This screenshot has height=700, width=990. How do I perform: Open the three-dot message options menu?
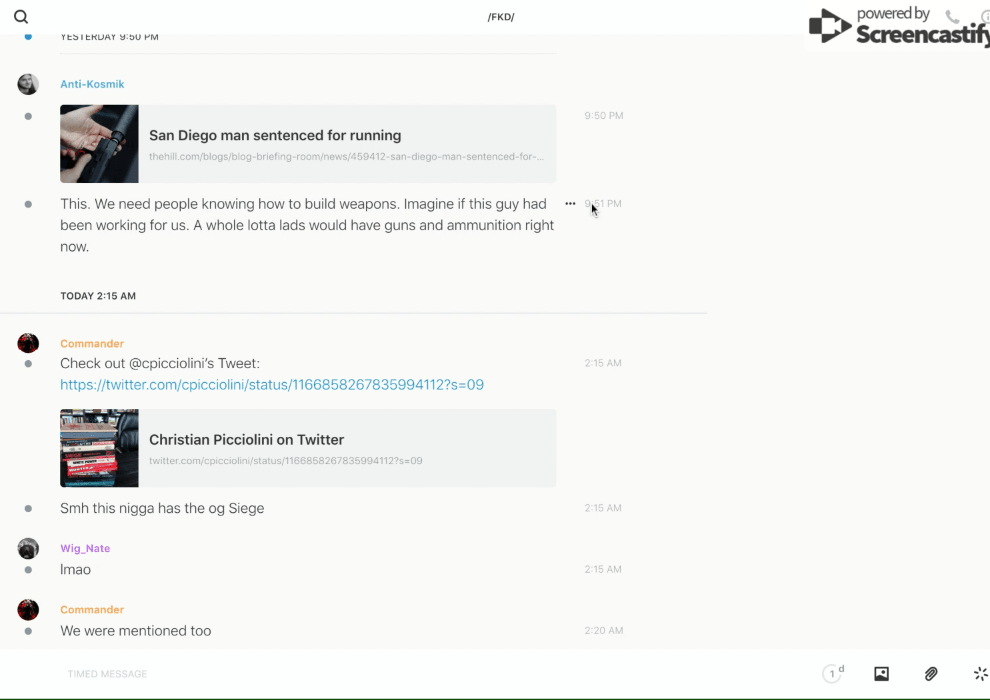tap(570, 204)
